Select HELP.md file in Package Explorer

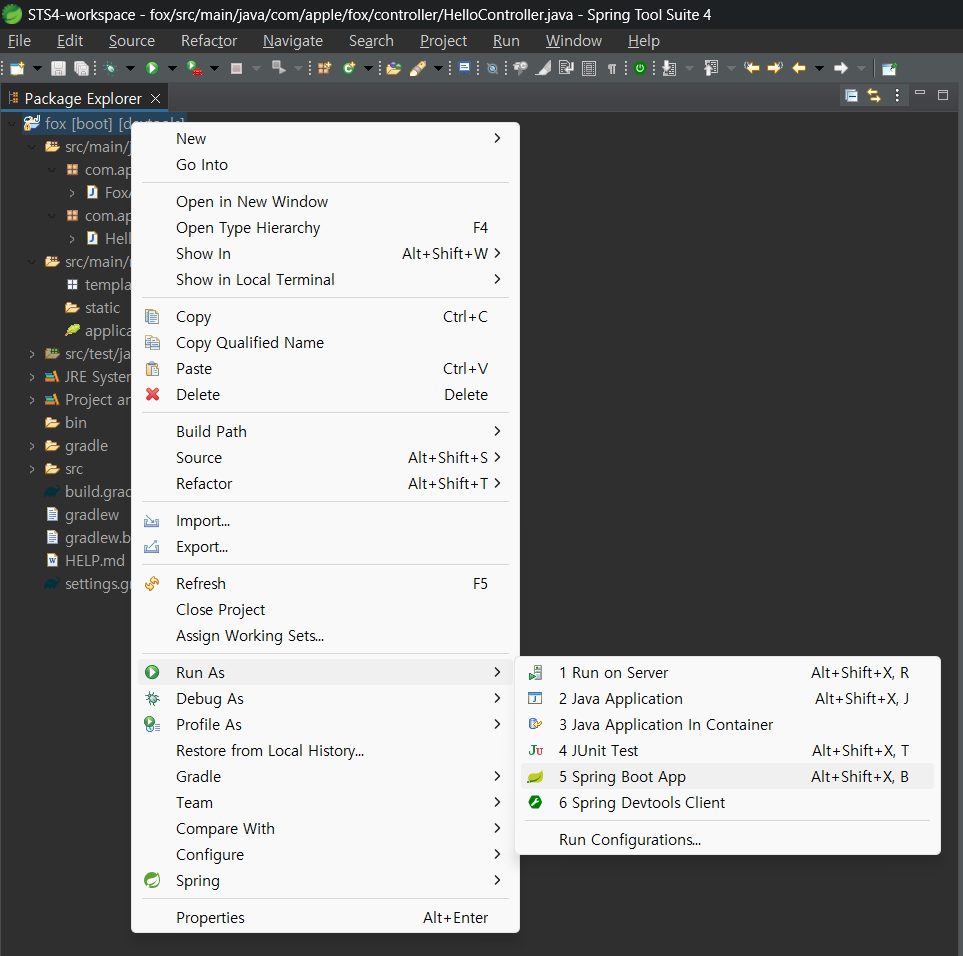click(85, 561)
